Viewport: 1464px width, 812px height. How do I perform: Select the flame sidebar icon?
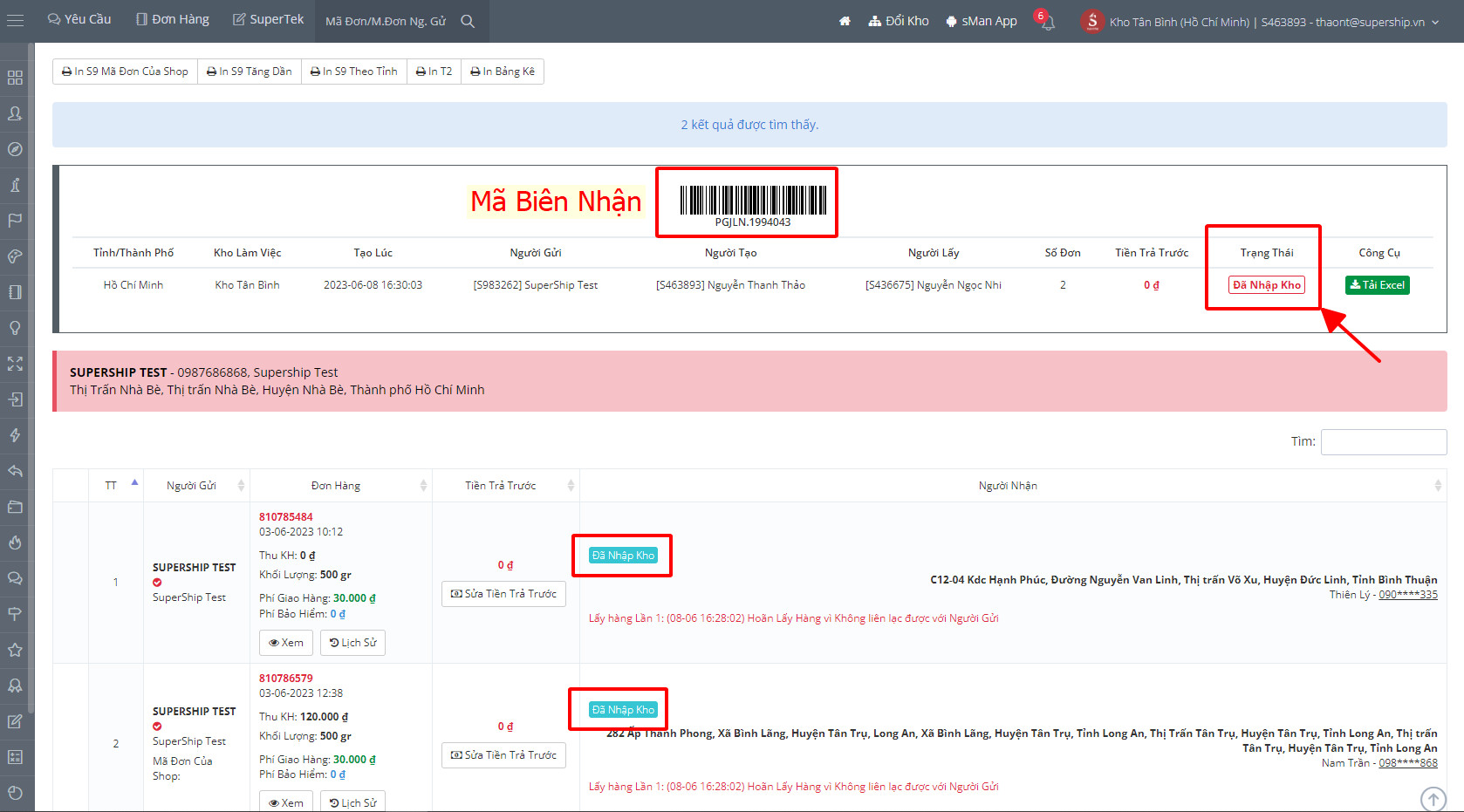click(x=15, y=542)
